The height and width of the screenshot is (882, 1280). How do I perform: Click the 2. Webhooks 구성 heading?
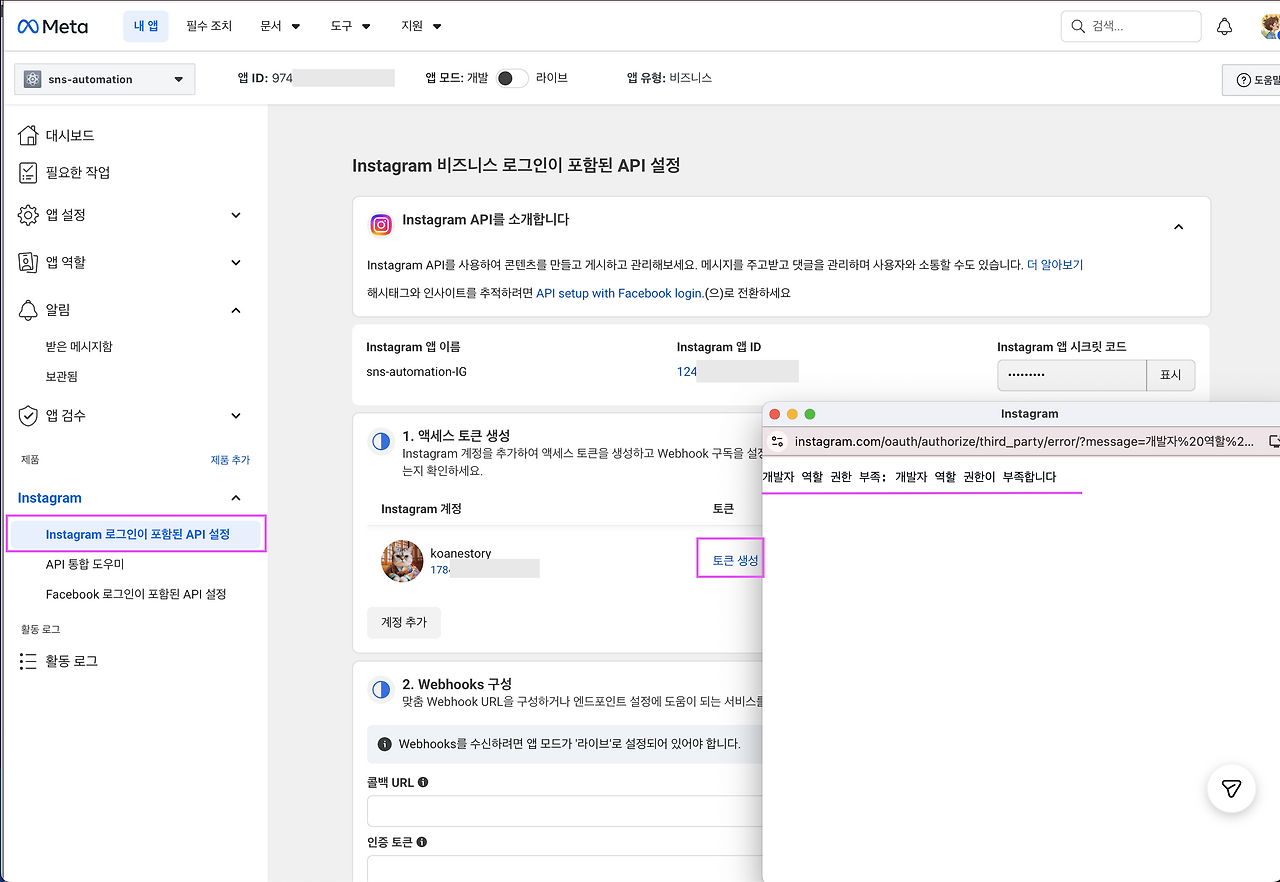(x=457, y=684)
